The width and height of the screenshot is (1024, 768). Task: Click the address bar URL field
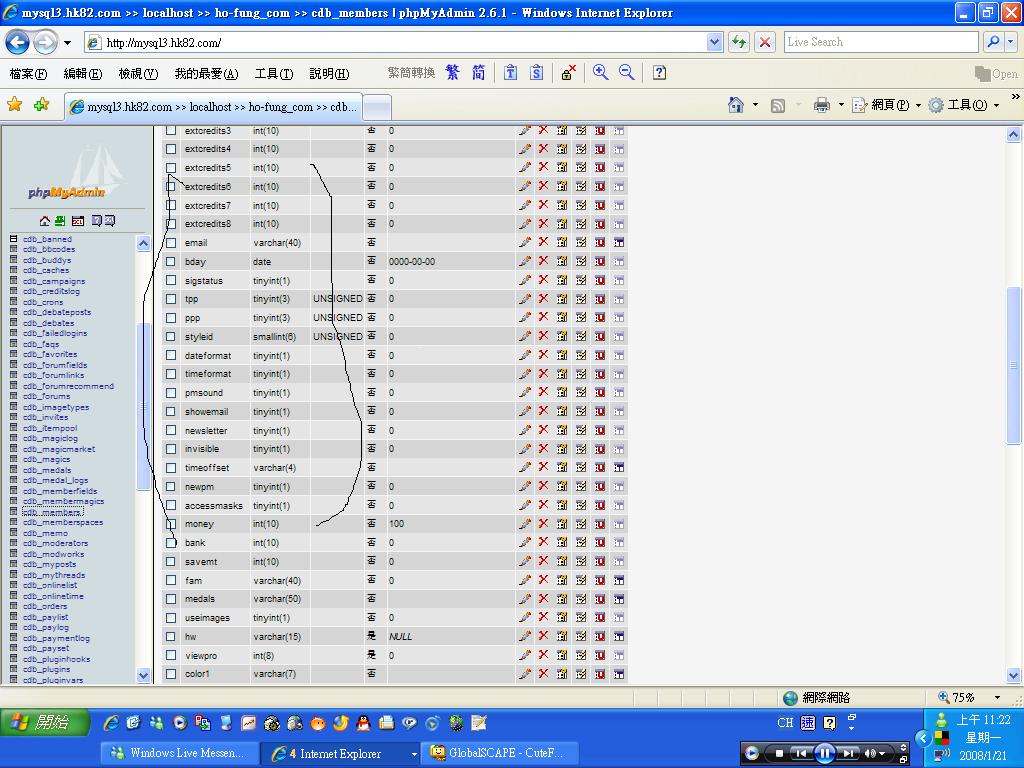(x=403, y=42)
